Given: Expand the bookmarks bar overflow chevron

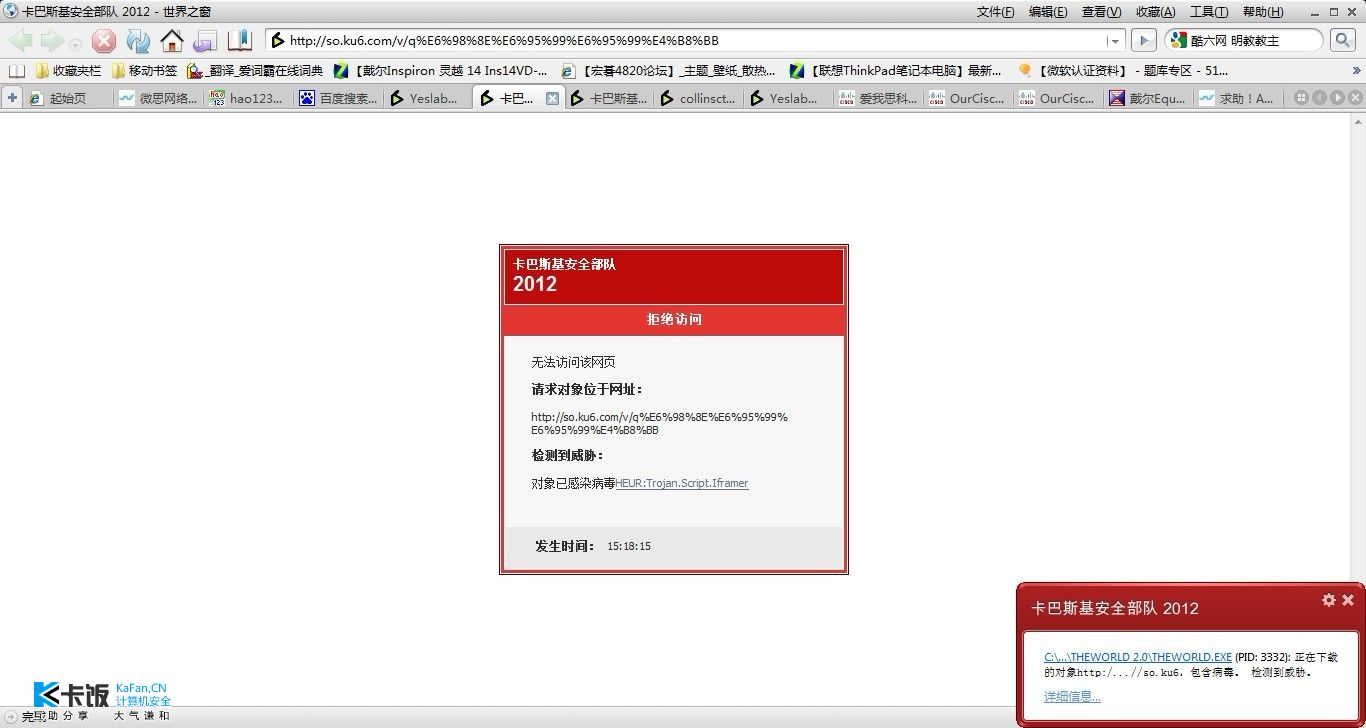Looking at the screenshot, I should pyautogui.click(x=1357, y=71).
